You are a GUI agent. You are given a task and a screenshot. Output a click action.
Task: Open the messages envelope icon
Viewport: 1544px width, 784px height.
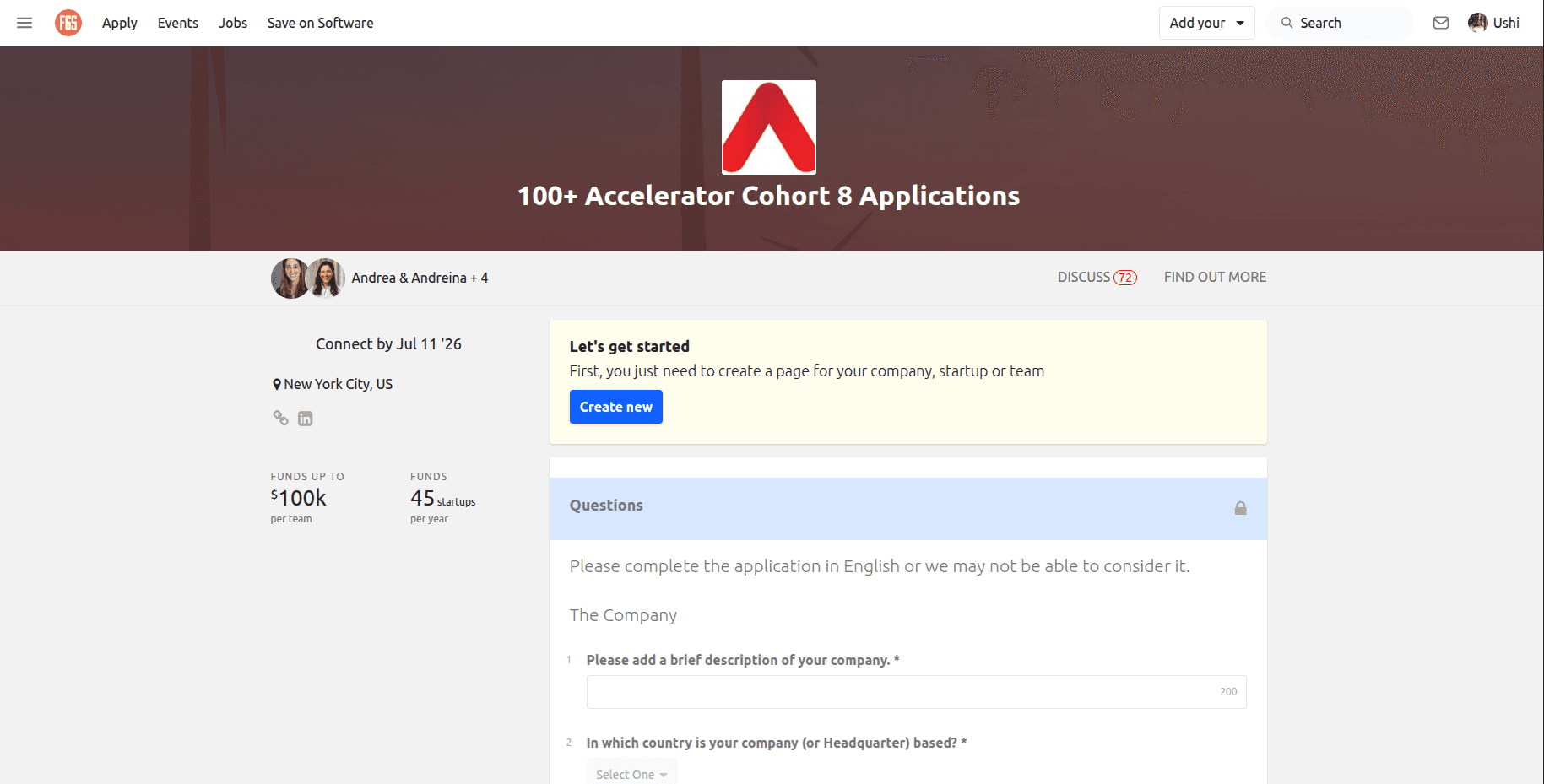(1441, 23)
